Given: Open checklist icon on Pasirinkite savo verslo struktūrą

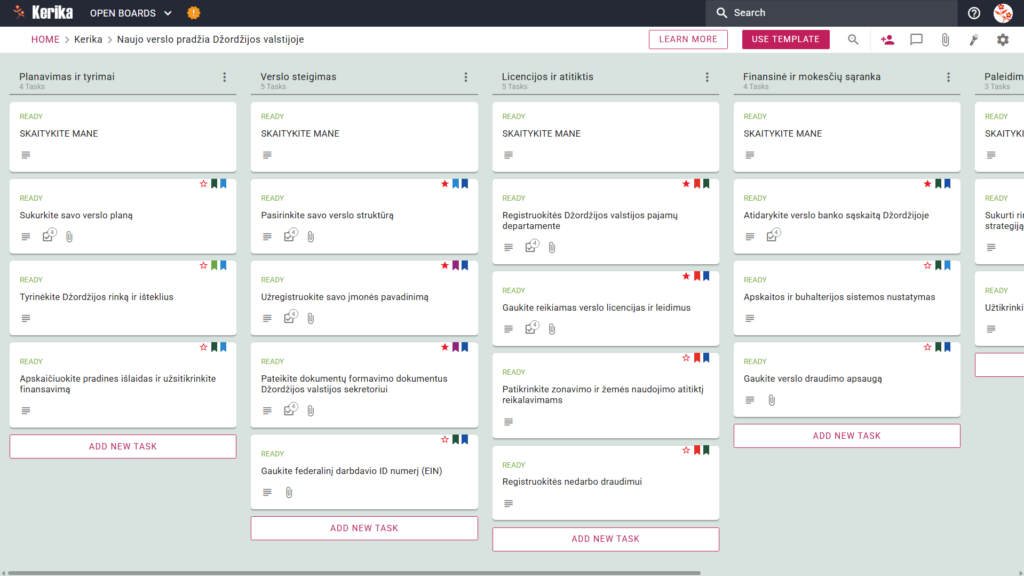Looking at the screenshot, I should [x=291, y=236].
